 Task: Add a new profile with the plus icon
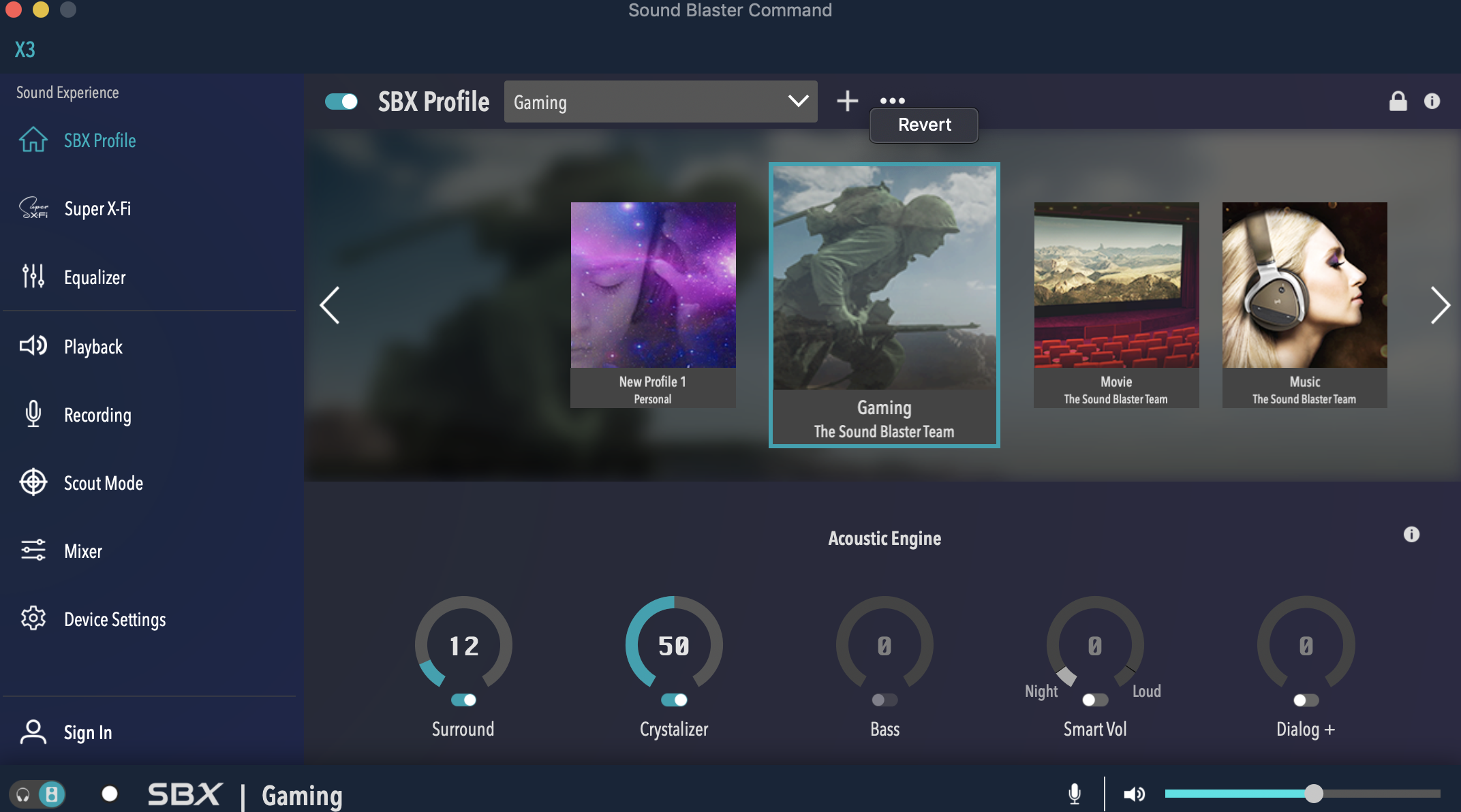(x=847, y=101)
